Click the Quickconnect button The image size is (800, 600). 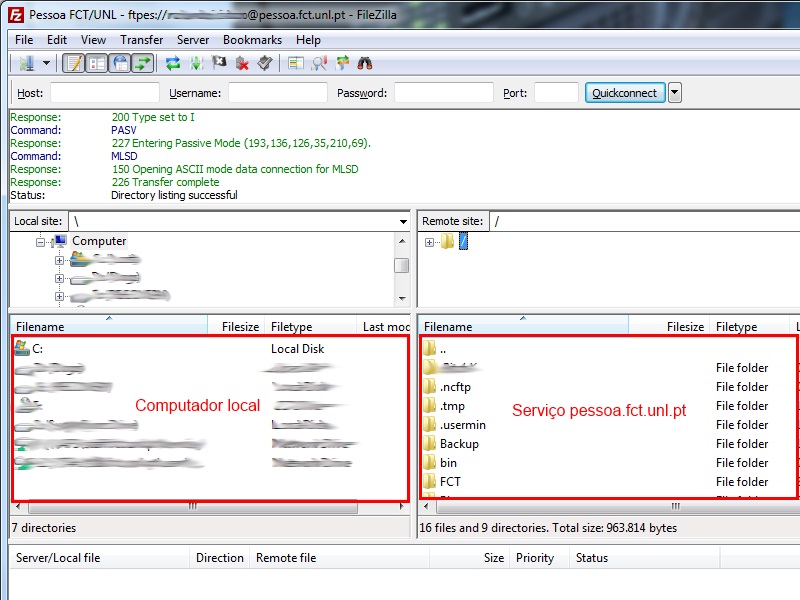click(625, 93)
